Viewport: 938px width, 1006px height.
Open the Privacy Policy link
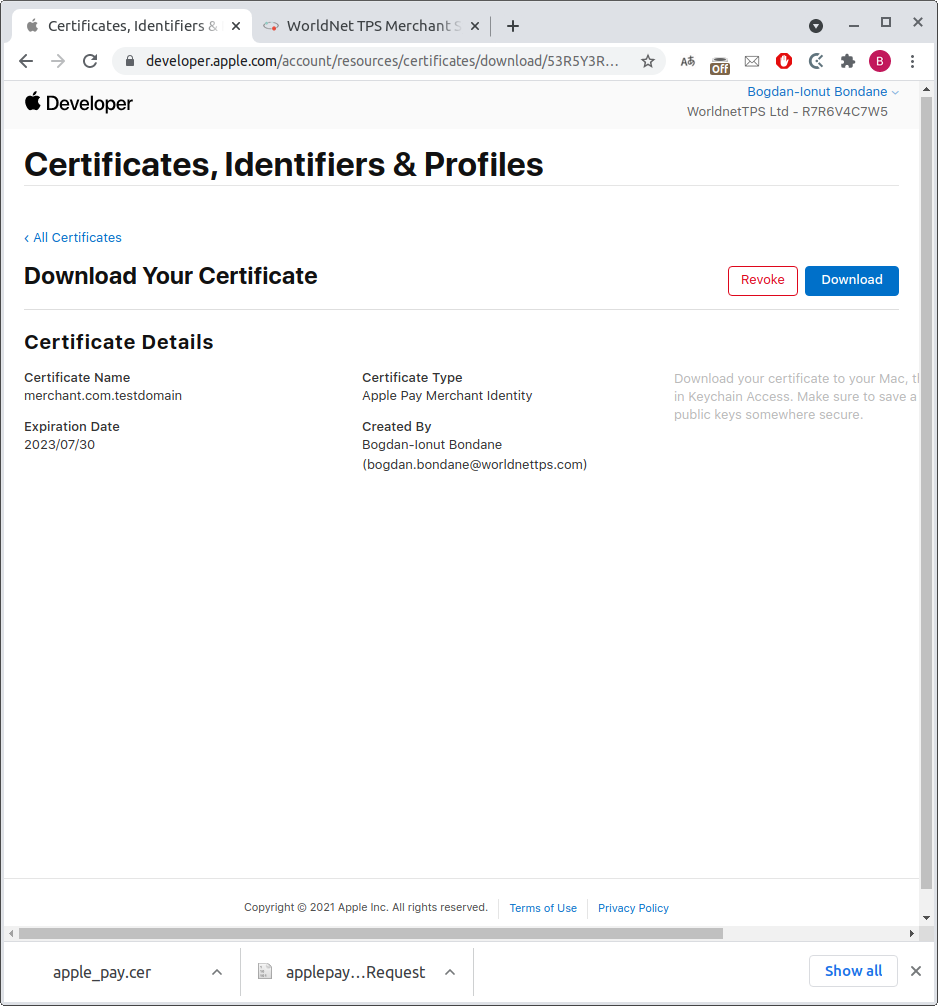click(633, 908)
